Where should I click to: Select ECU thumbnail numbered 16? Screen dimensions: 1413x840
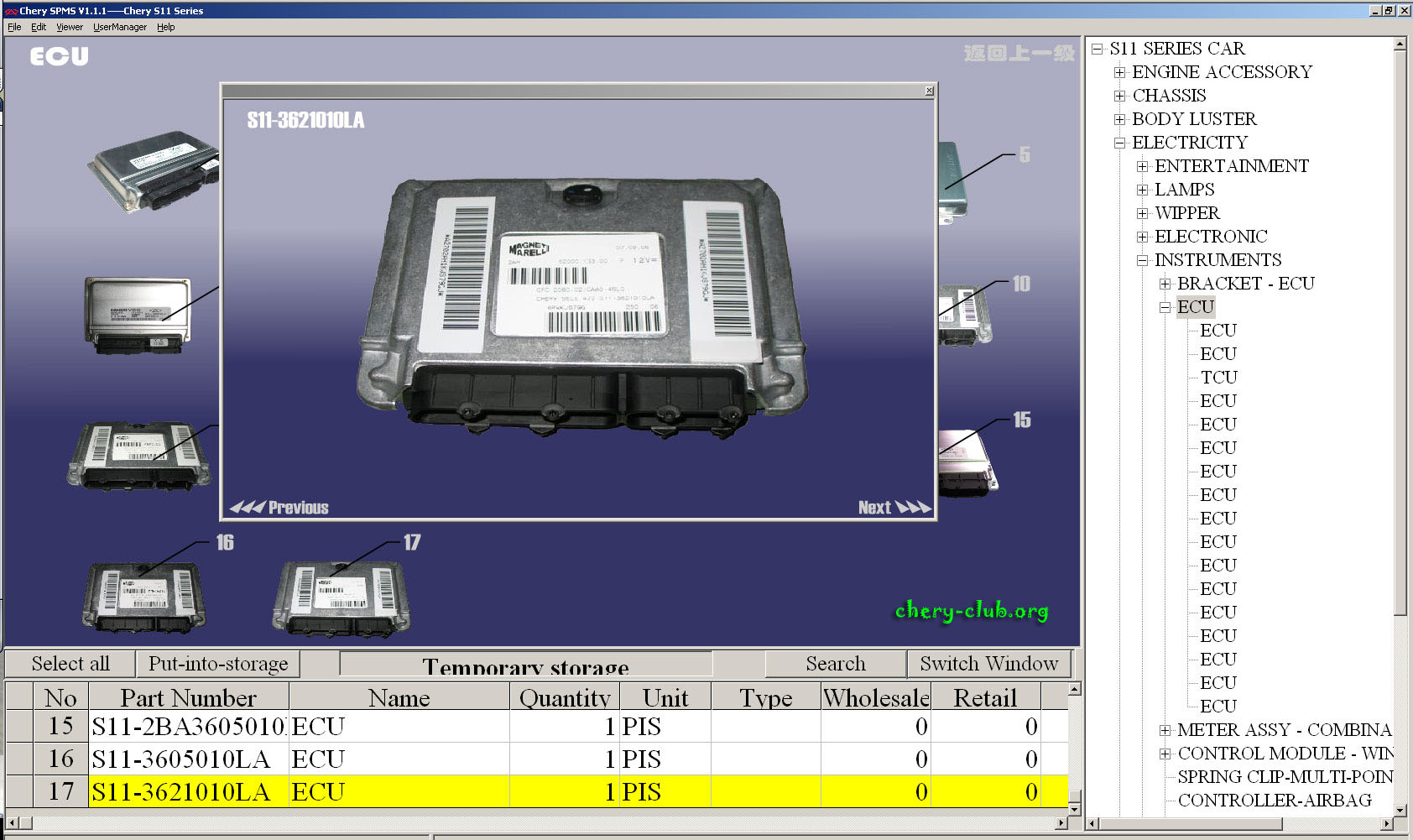pyautogui.click(x=143, y=597)
